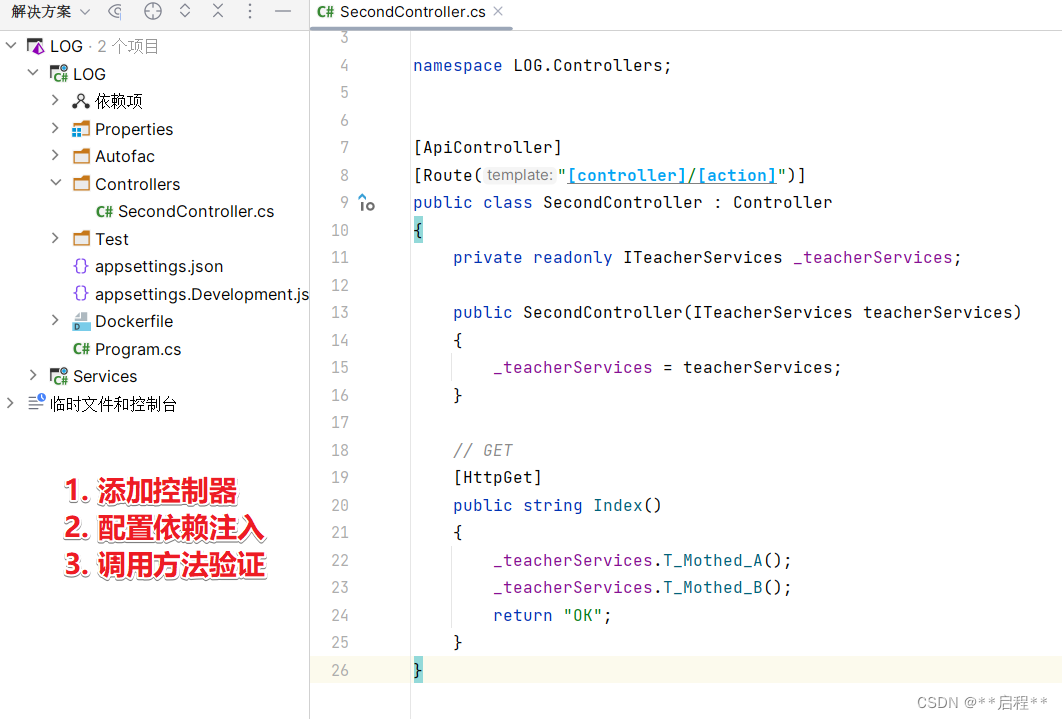
Task: Click the collapse all icon in toolbar
Action: pyautogui.click(x=217, y=12)
